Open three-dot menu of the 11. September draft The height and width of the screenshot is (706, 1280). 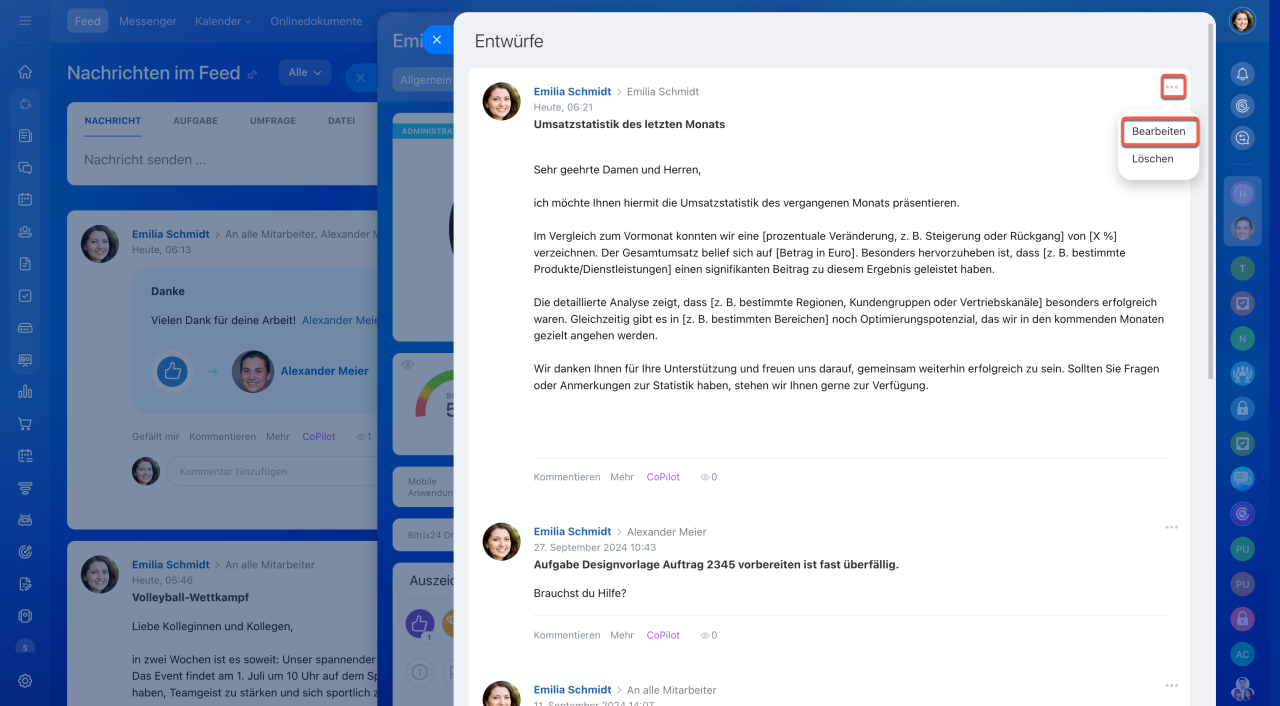1171,685
